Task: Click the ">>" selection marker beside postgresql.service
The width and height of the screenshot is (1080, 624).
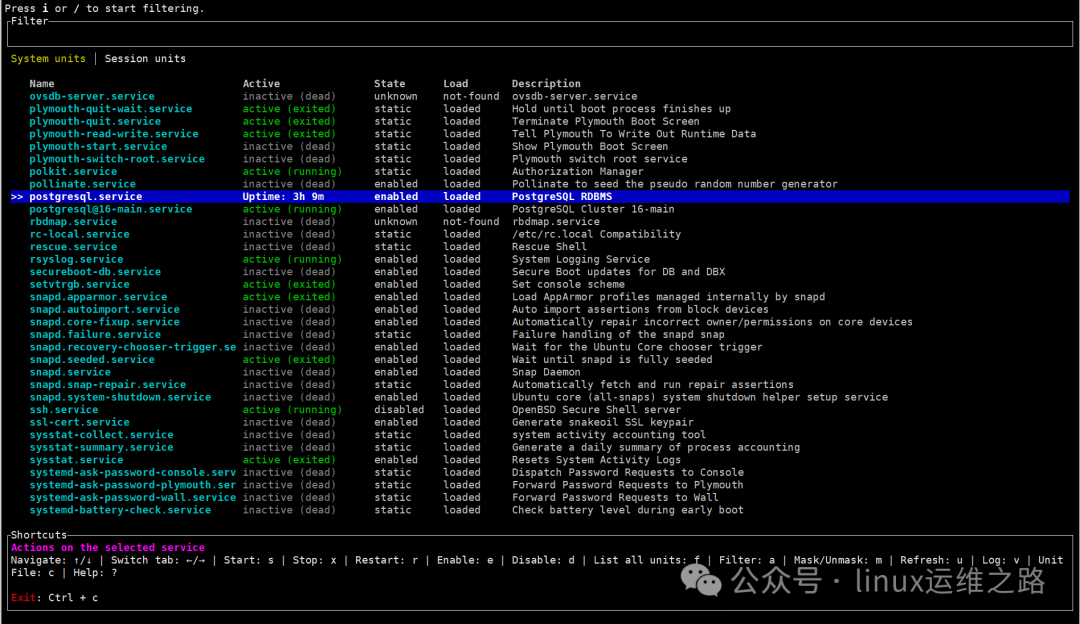Action: (16, 196)
